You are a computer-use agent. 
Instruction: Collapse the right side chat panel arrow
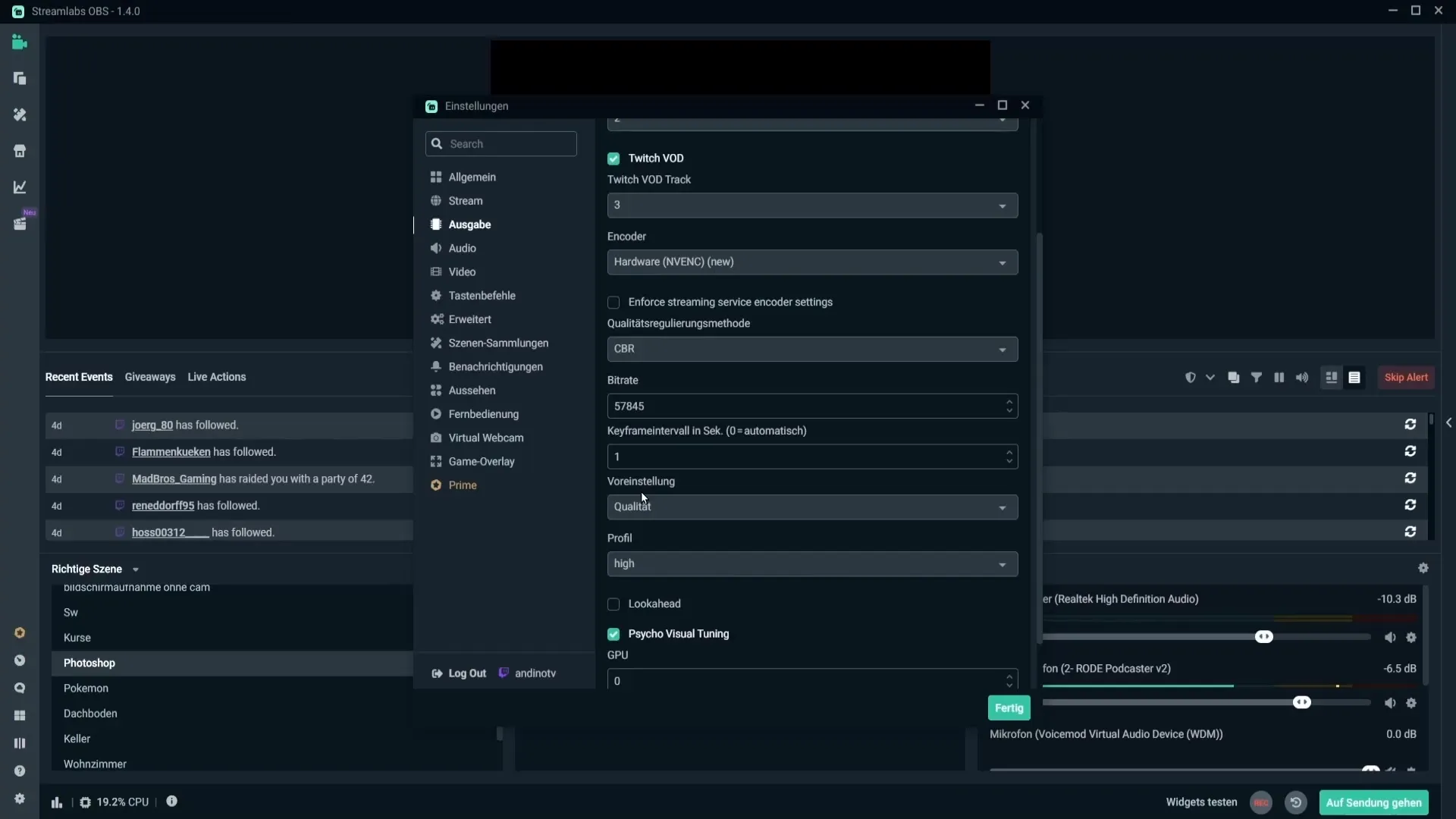[1448, 423]
